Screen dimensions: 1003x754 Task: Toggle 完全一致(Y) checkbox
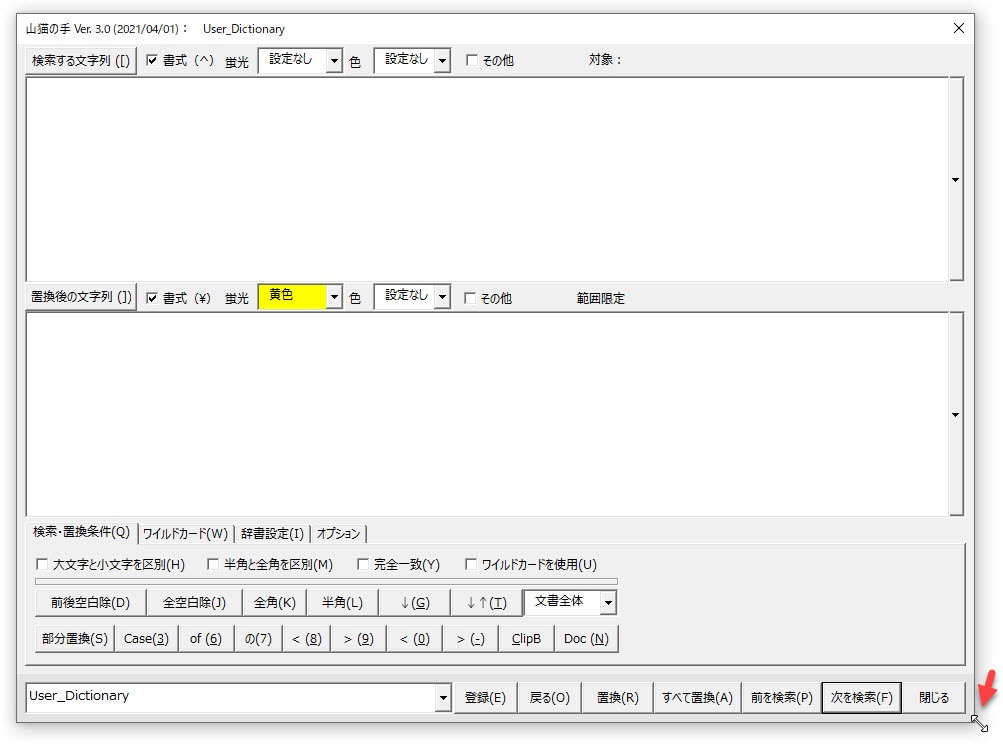(x=363, y=565)
